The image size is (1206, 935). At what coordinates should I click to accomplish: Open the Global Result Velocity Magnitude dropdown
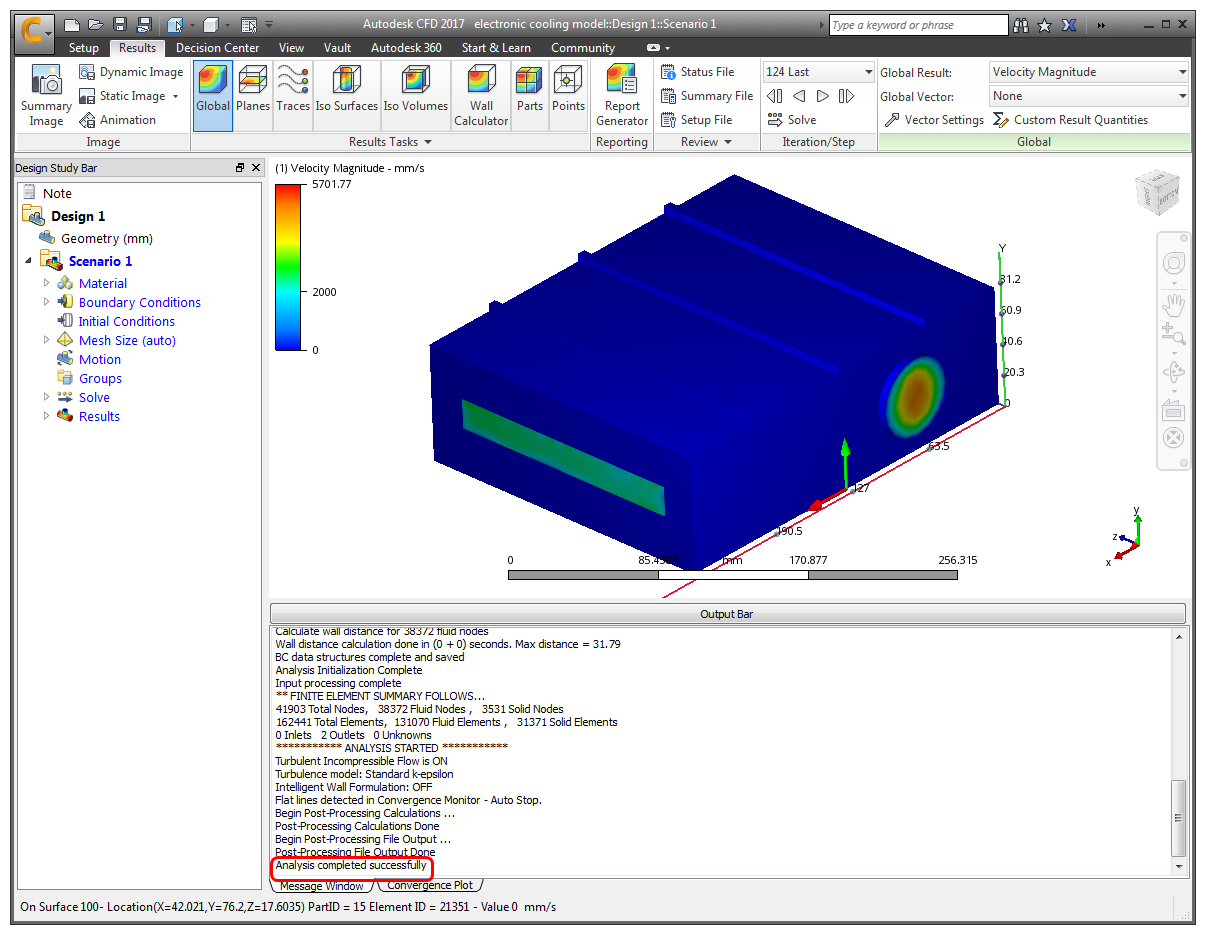pyautogui.click(x=1089, y=72)
